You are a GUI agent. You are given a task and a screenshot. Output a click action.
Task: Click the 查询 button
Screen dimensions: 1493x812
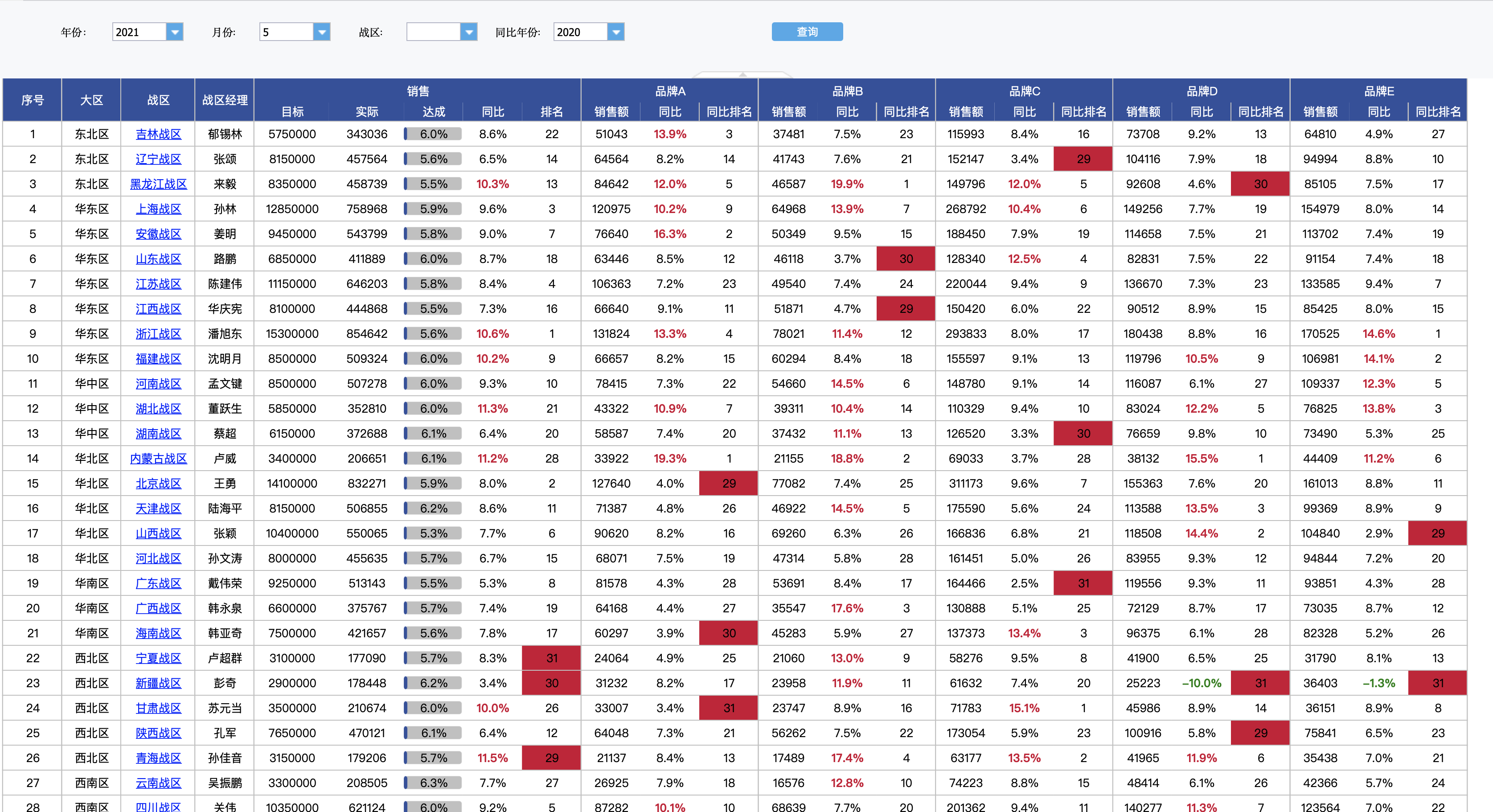807,32
